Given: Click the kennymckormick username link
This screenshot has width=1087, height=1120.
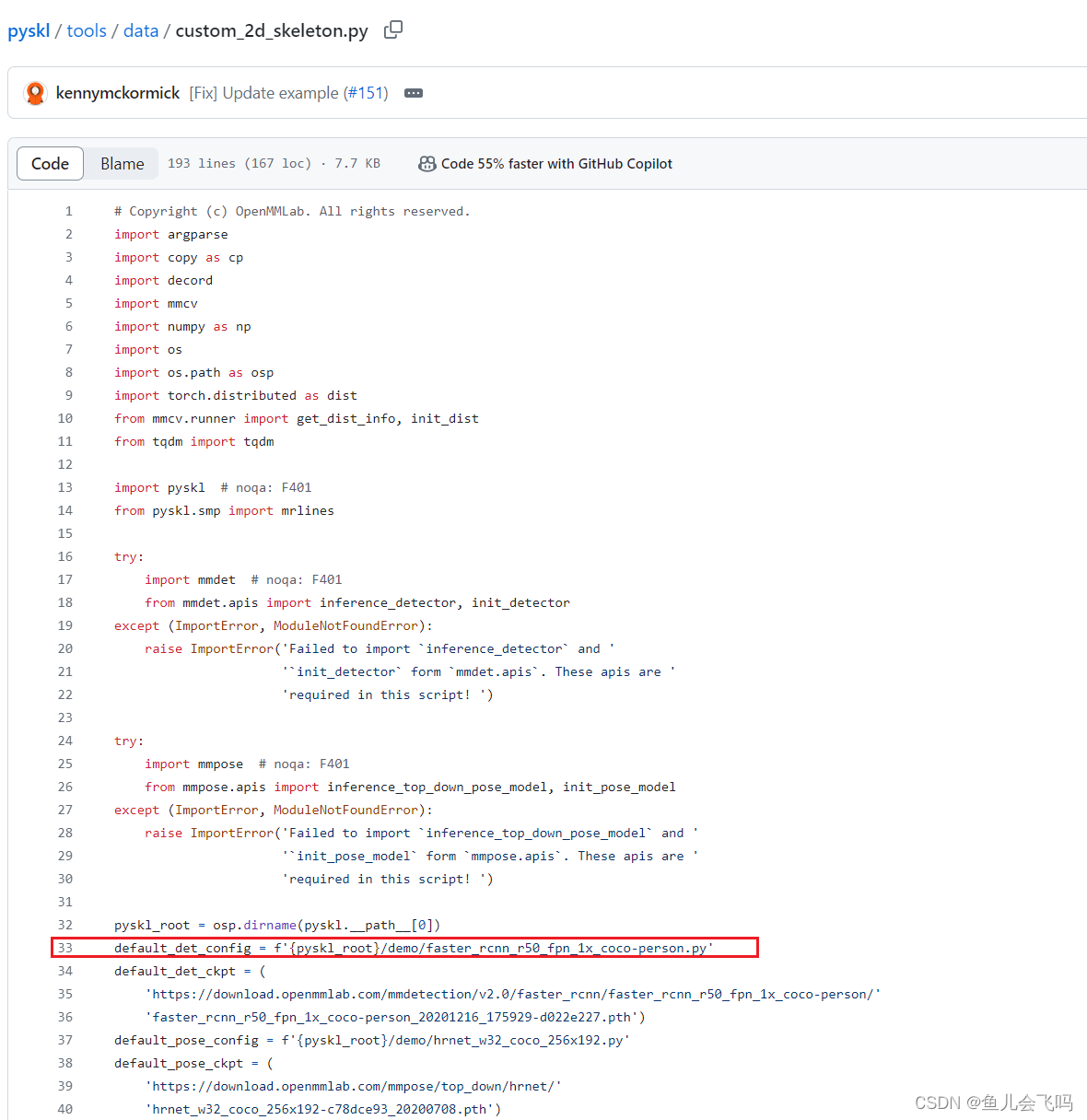Looking at the screenshot, I should click(117, 92).
